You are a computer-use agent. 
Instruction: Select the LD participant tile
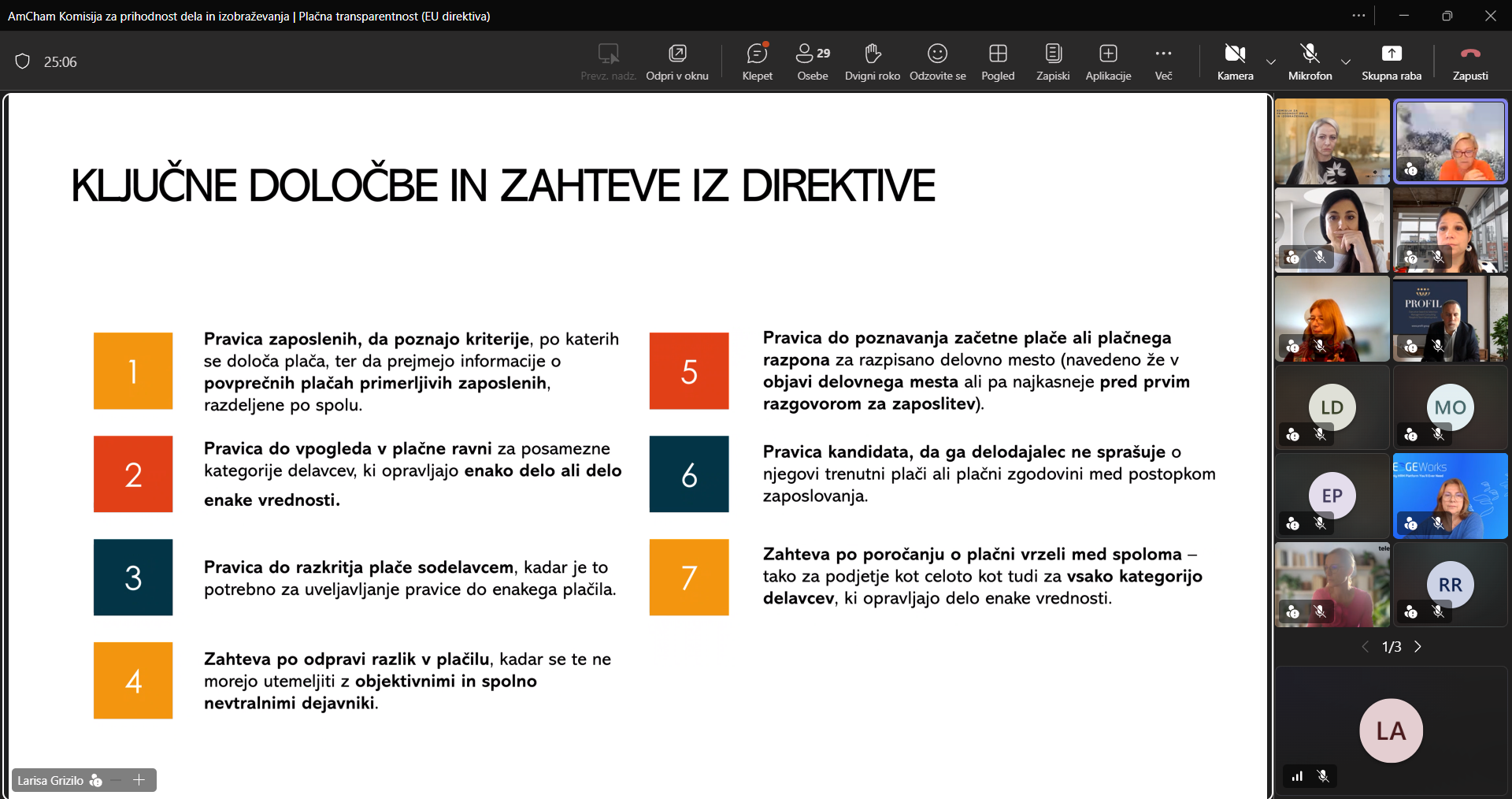pyautogui.click(x=1332, y=408)
